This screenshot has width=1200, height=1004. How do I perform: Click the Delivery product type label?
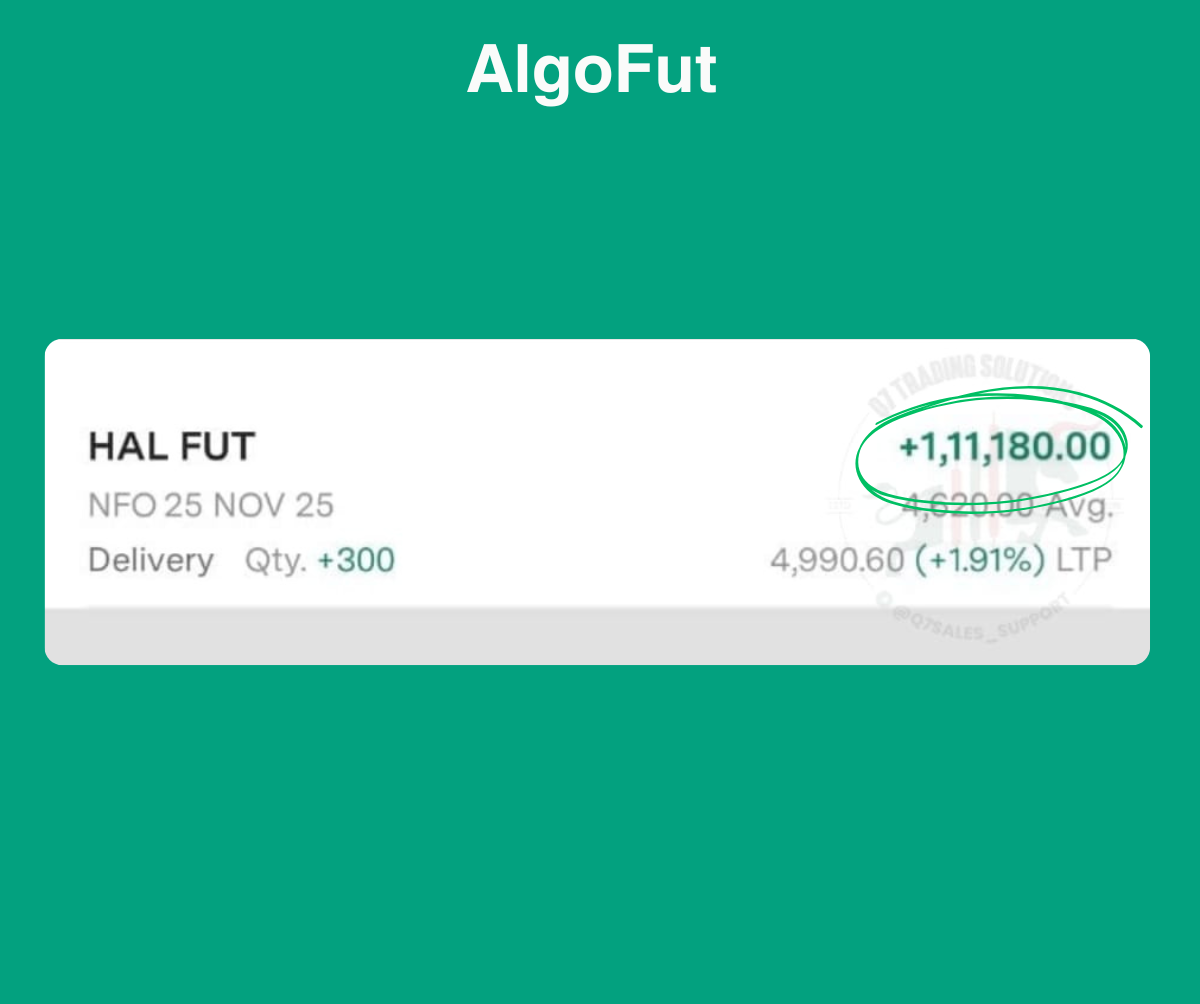[151, 561]
